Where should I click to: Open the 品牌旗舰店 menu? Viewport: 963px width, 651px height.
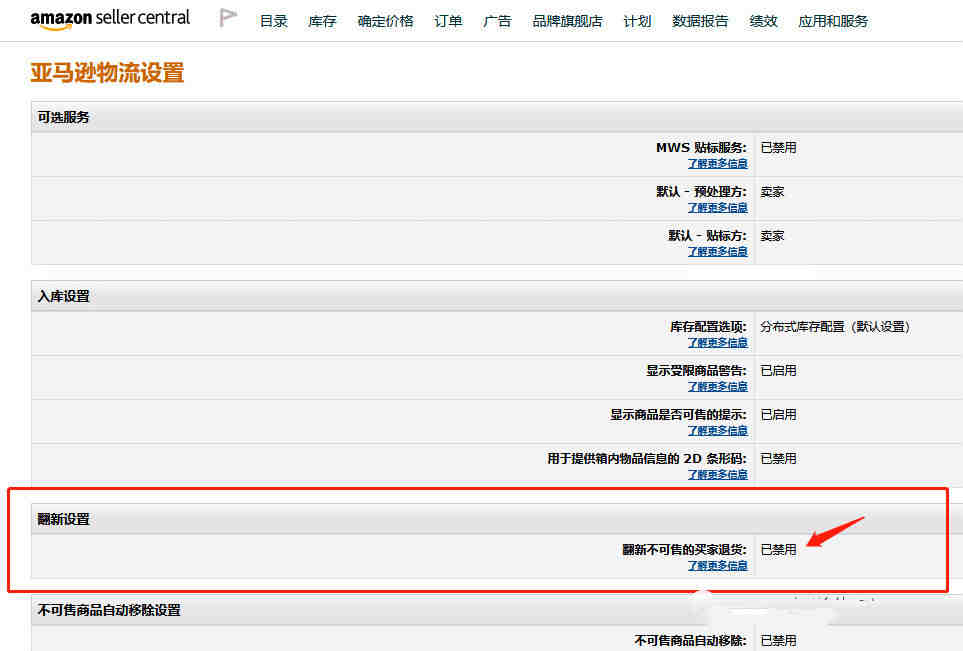point(567,21)
